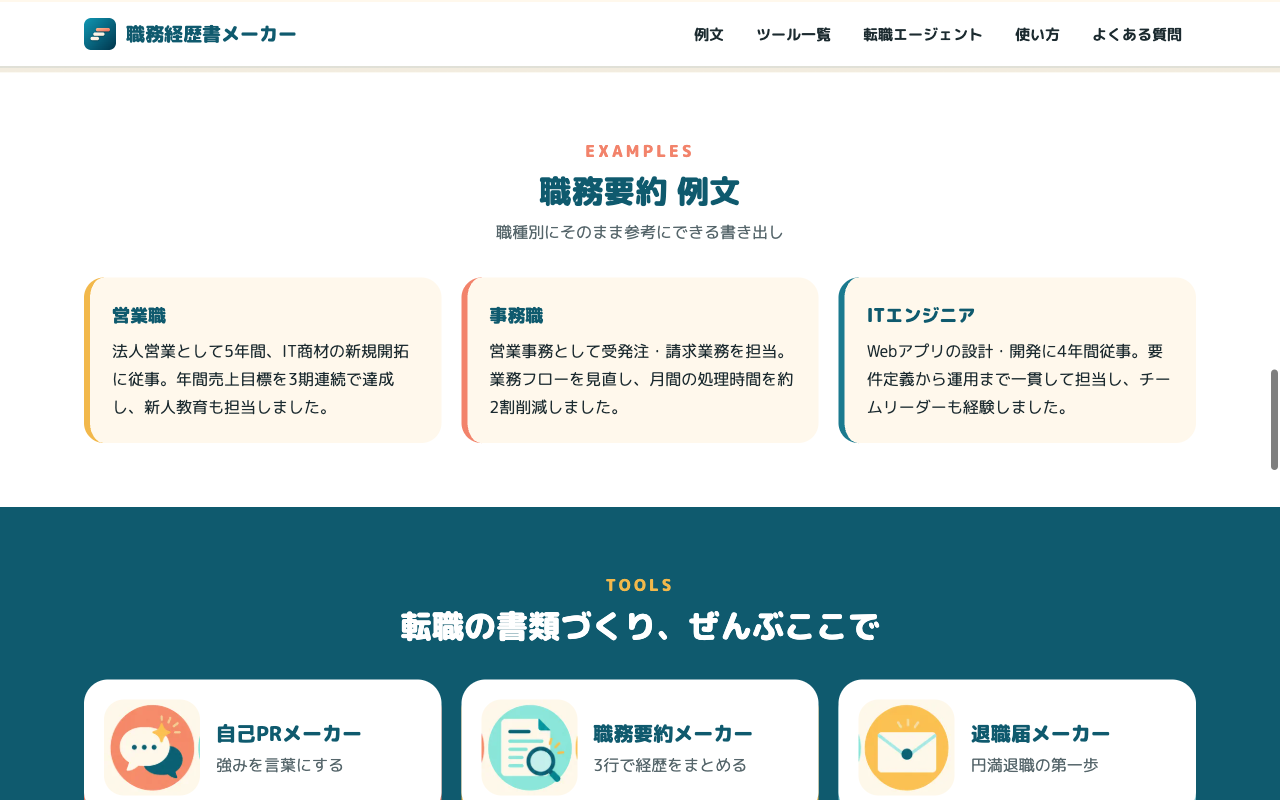Click the 円満退職の第一歩 description
The height and width of the screenshot is (800, 1280).
(x=1035, y=765)
